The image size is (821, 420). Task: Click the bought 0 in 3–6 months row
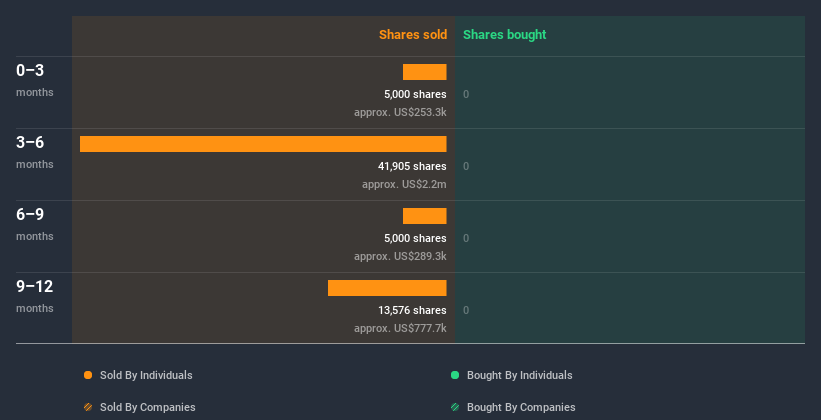[466, 166]
